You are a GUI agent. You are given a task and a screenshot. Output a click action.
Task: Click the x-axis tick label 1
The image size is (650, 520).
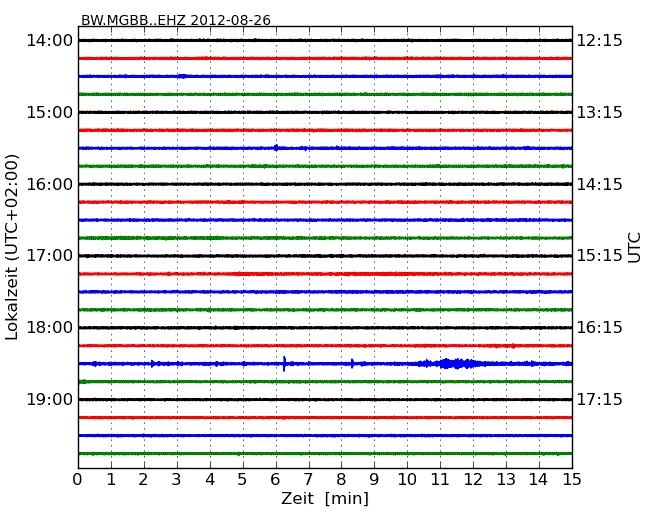tap(111, 480)
